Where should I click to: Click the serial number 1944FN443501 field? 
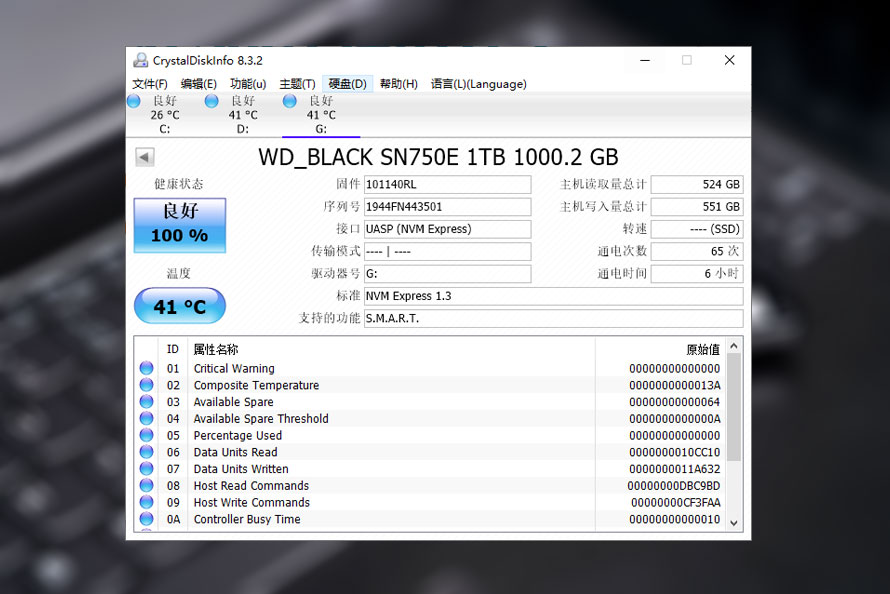point(447,206)
